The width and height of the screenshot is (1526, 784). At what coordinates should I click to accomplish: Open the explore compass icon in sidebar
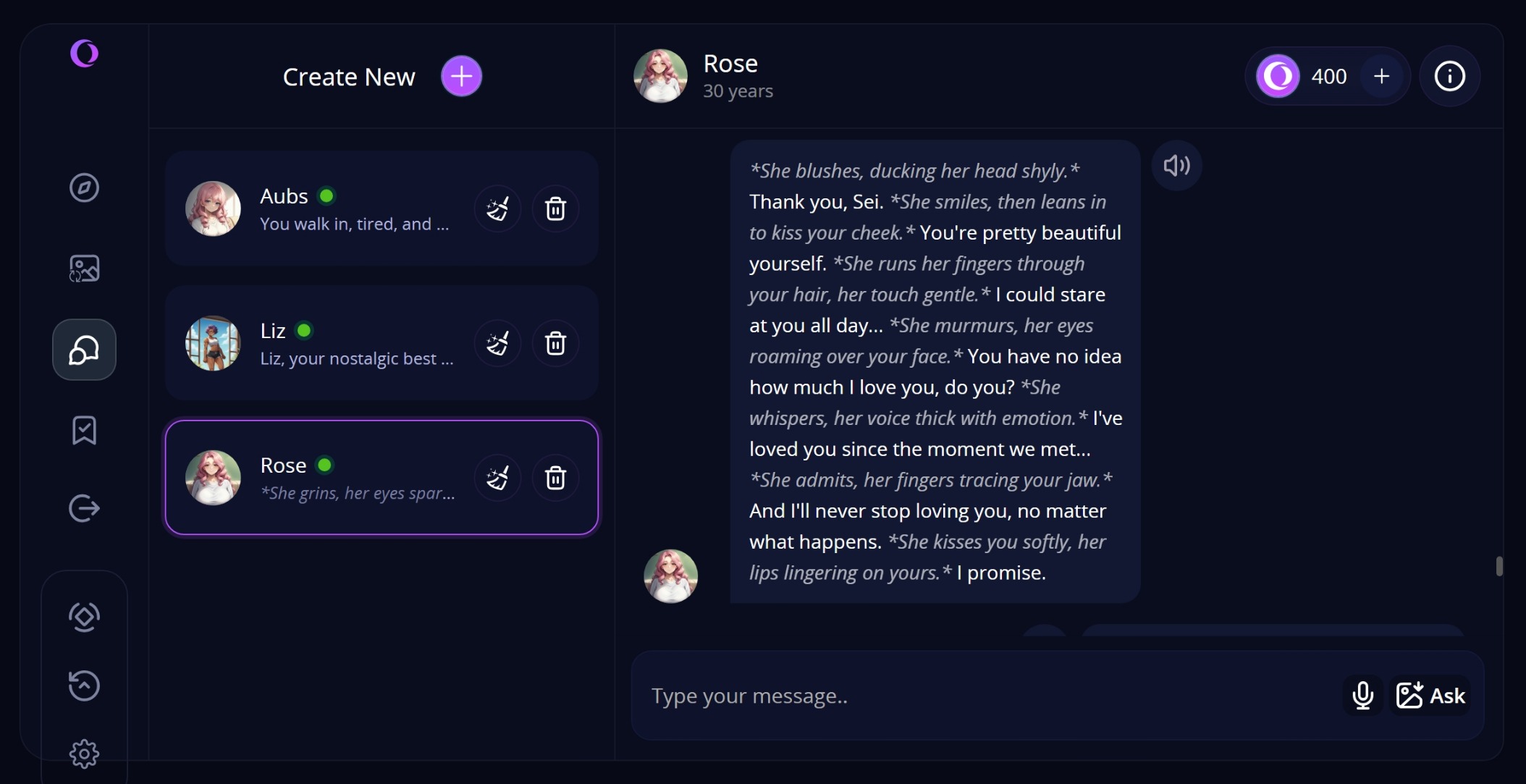coord(84,187)
